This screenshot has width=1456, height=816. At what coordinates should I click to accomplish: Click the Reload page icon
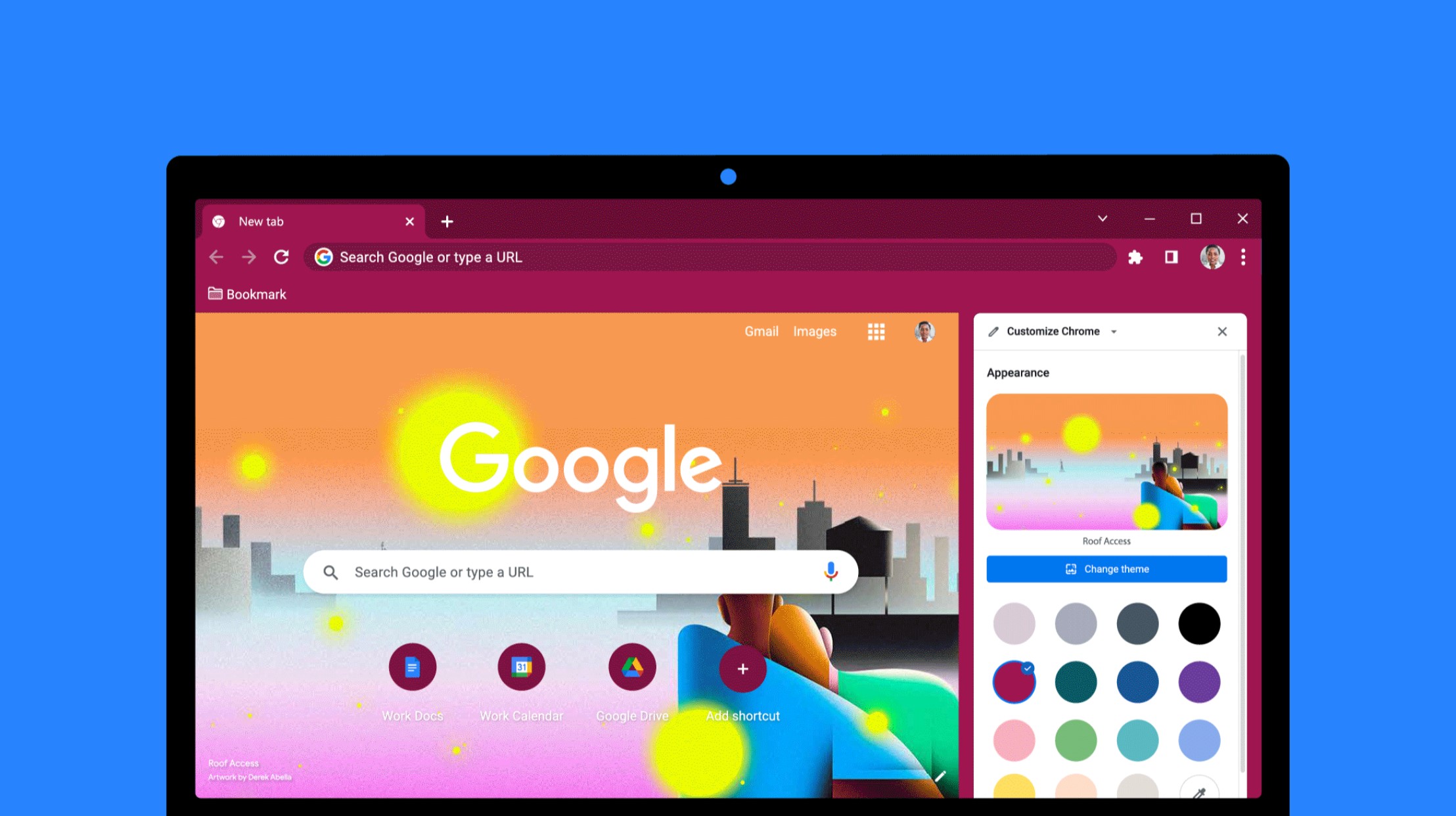click(x=282, y=257)
